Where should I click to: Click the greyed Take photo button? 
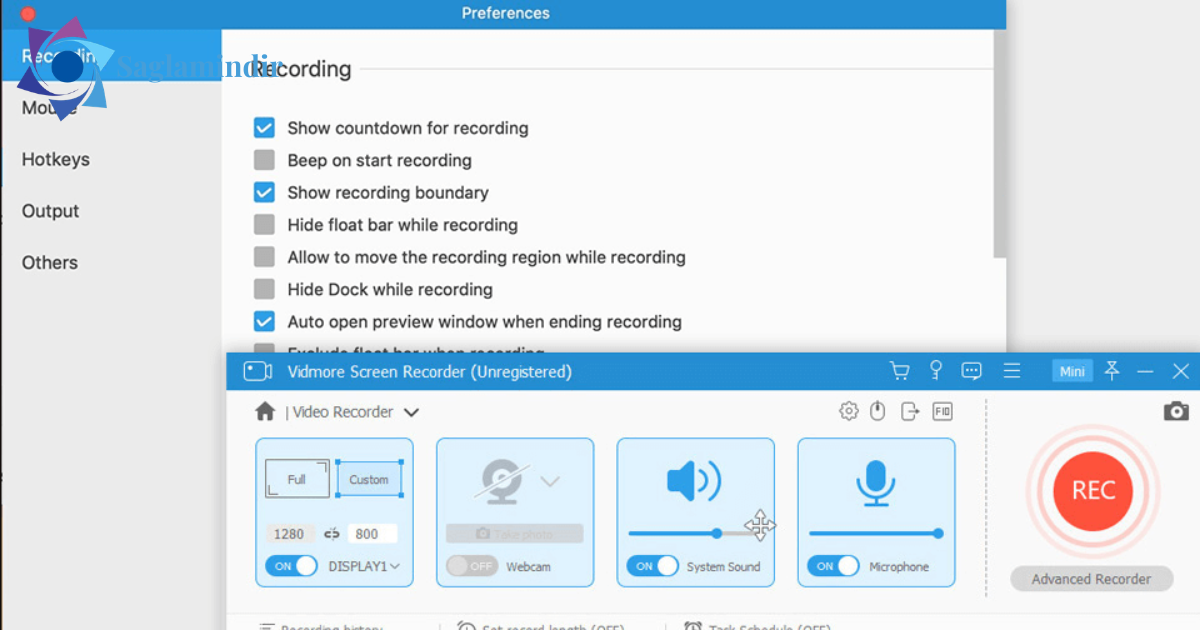pyautogui.click(x=514, y=534)
